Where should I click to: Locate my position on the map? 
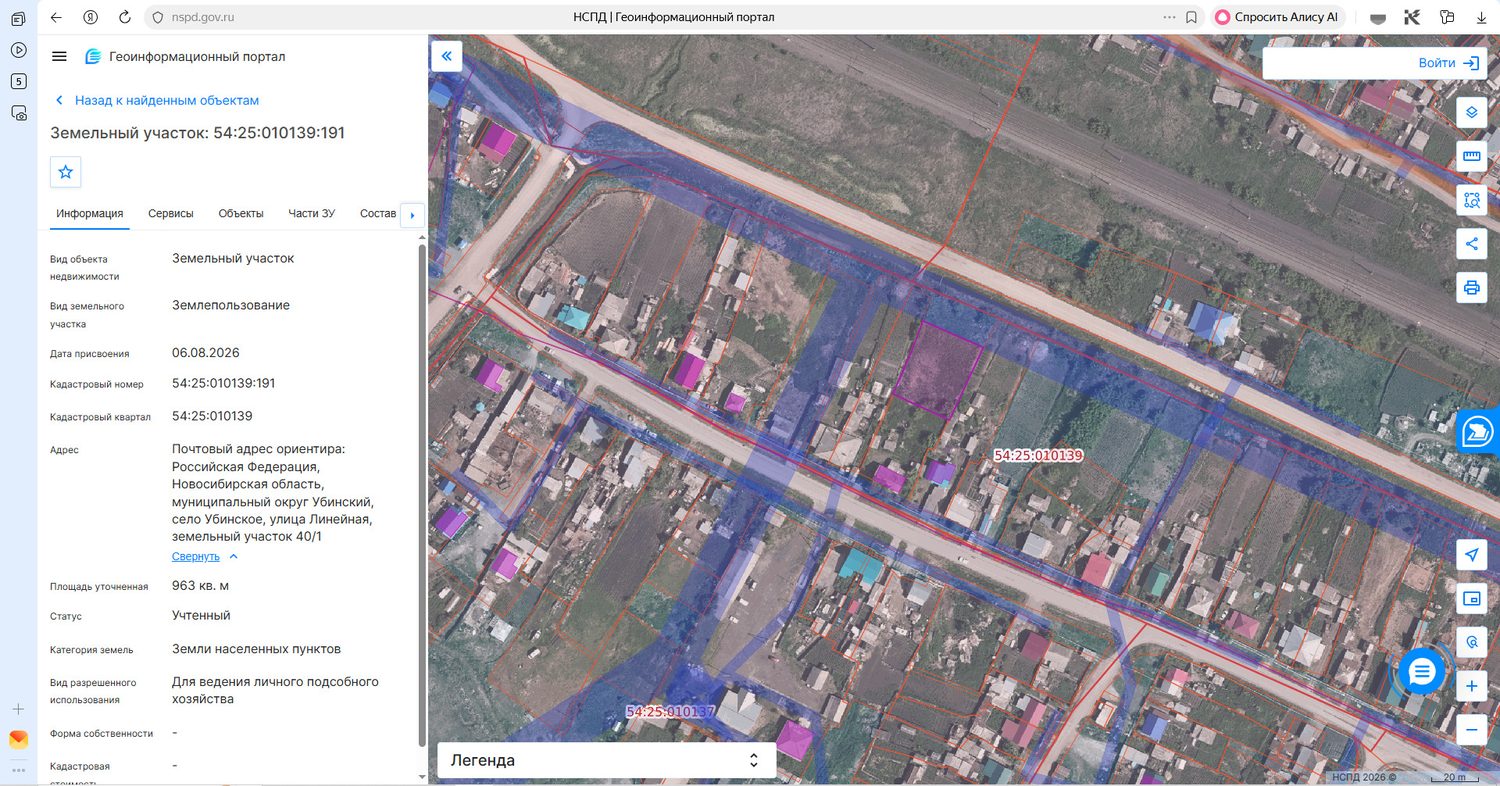(x=1471, y=555)
